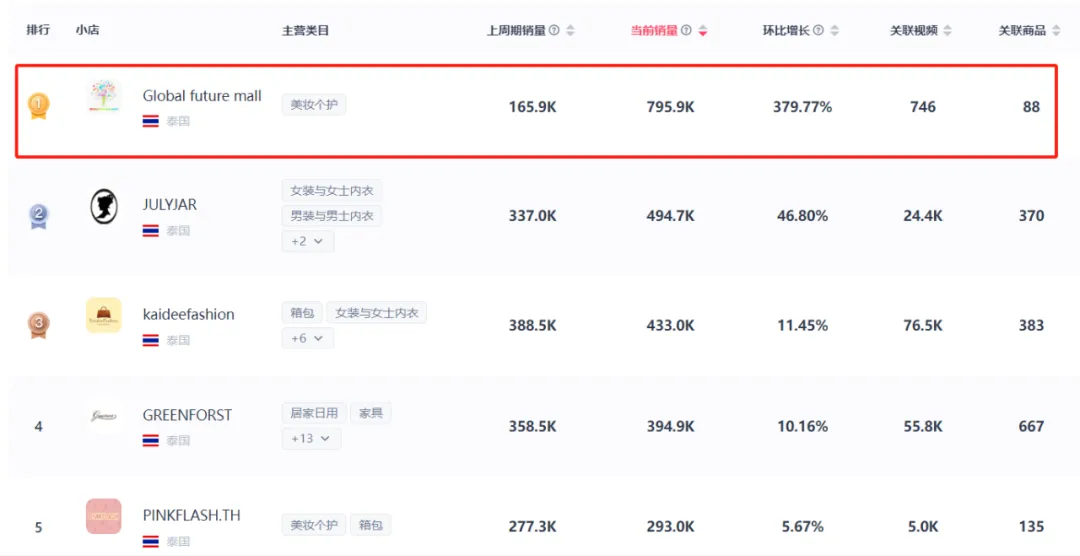Show help tooltip for 上周期销量
Viewport: 1080px width, 556px height.
pos(554,30)
